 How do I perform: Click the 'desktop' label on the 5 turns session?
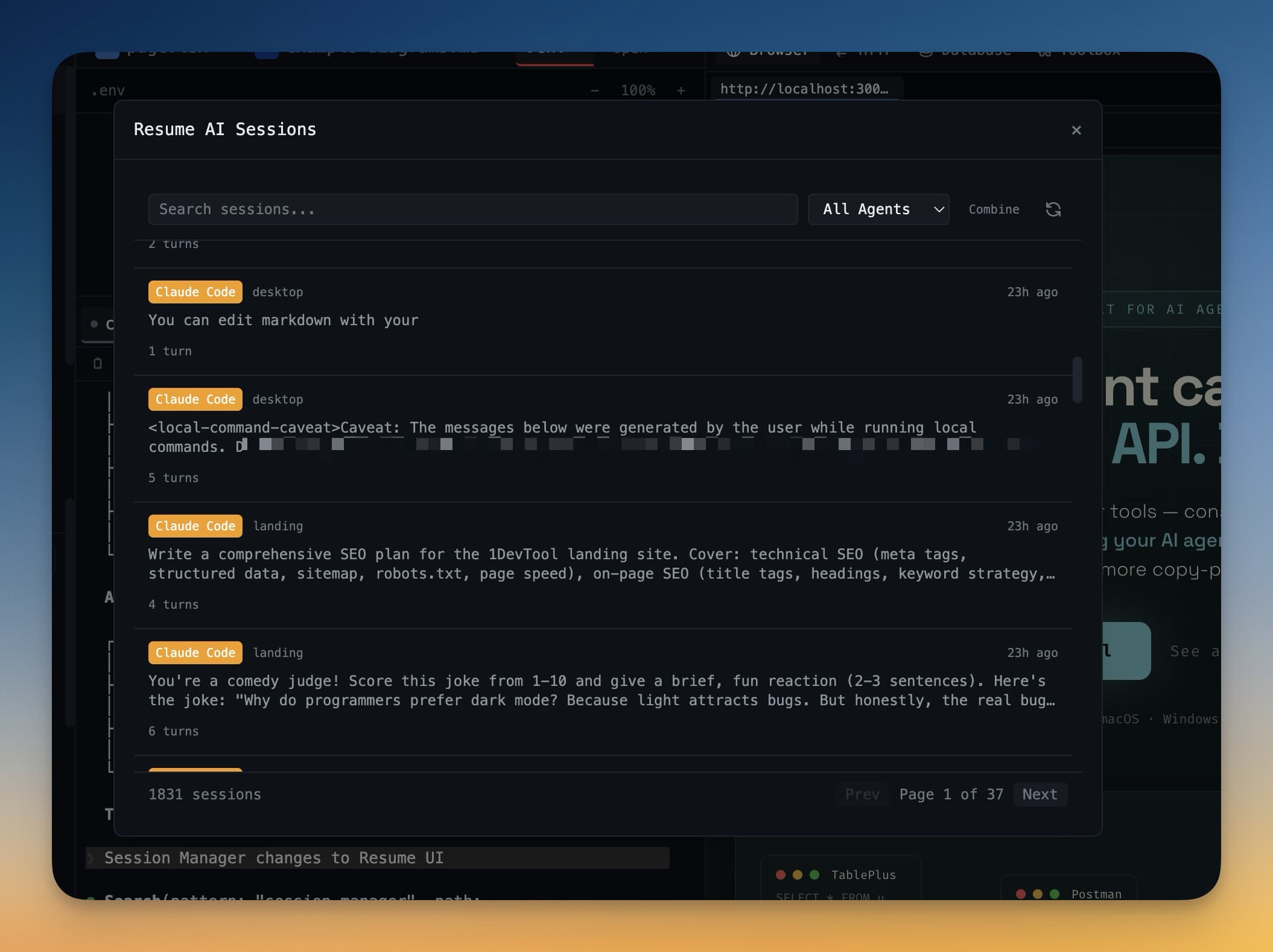point(278,399)
